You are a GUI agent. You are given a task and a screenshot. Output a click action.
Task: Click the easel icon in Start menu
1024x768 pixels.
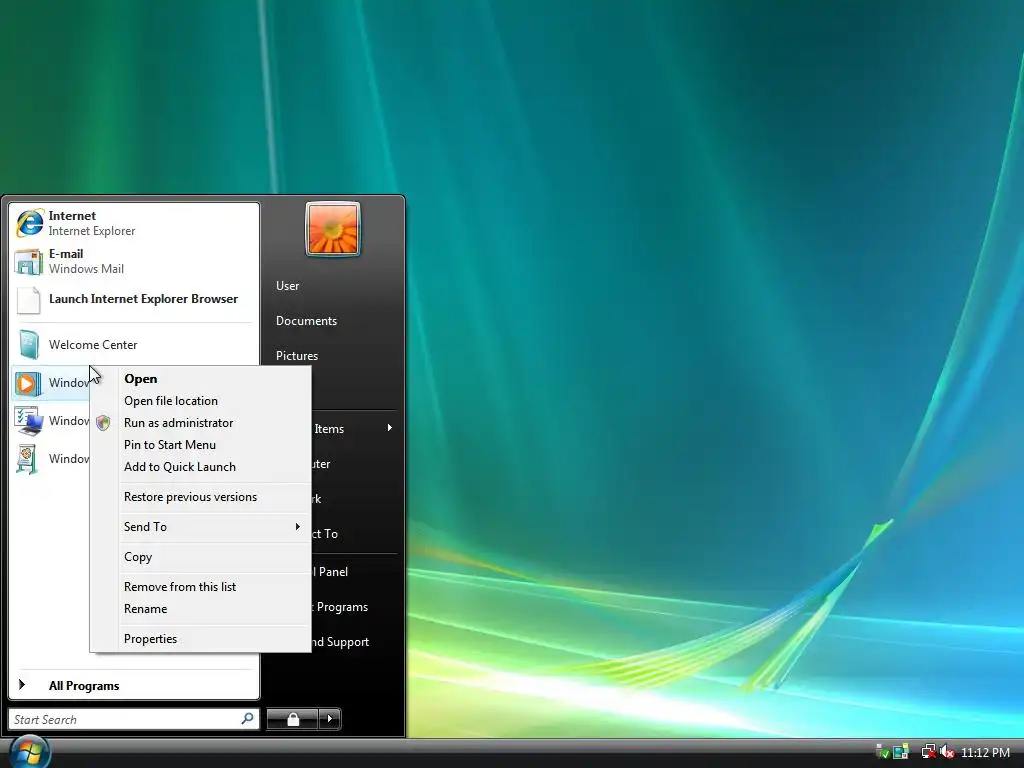27,459
